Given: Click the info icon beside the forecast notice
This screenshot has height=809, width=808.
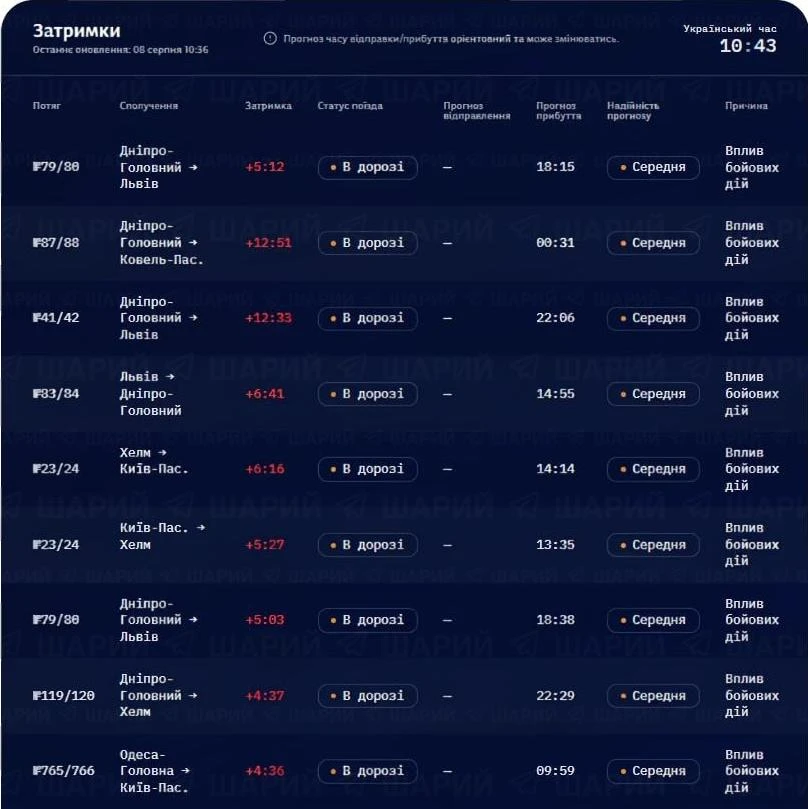Looking at the screenshot, I should [270, 39].
